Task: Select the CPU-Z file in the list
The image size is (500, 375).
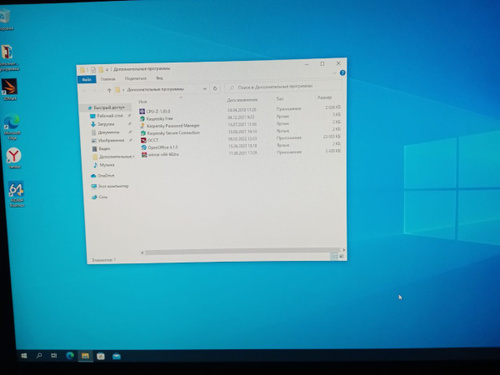Action: 155,111
